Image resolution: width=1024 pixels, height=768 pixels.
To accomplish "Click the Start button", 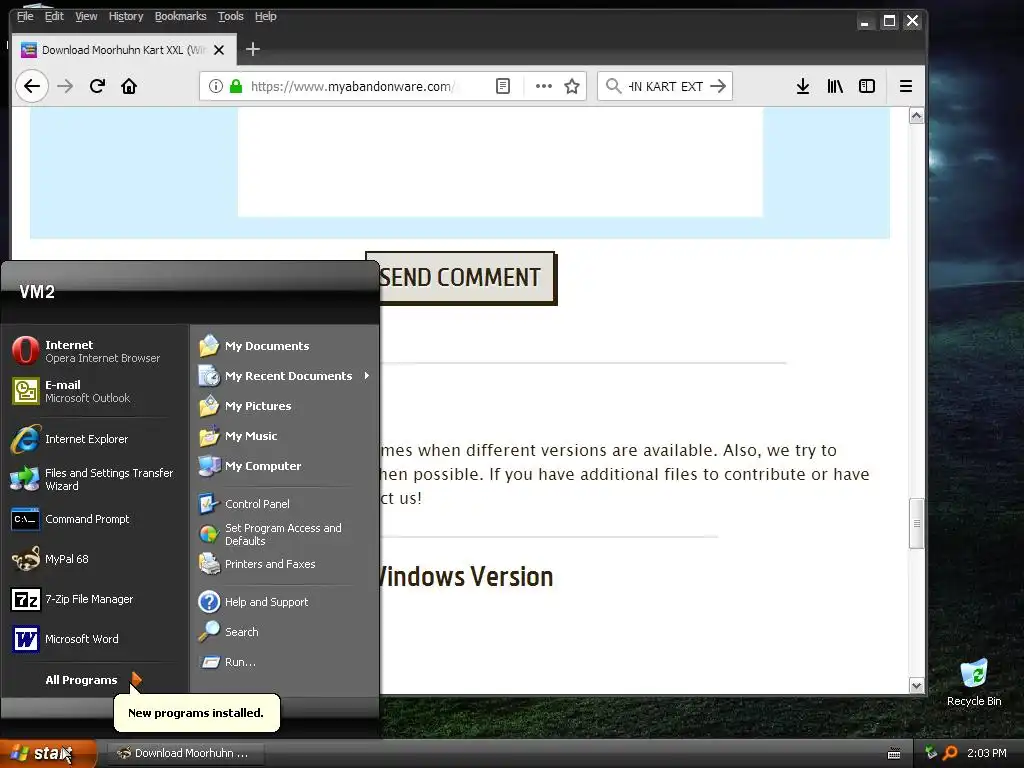I will point(48,753).
